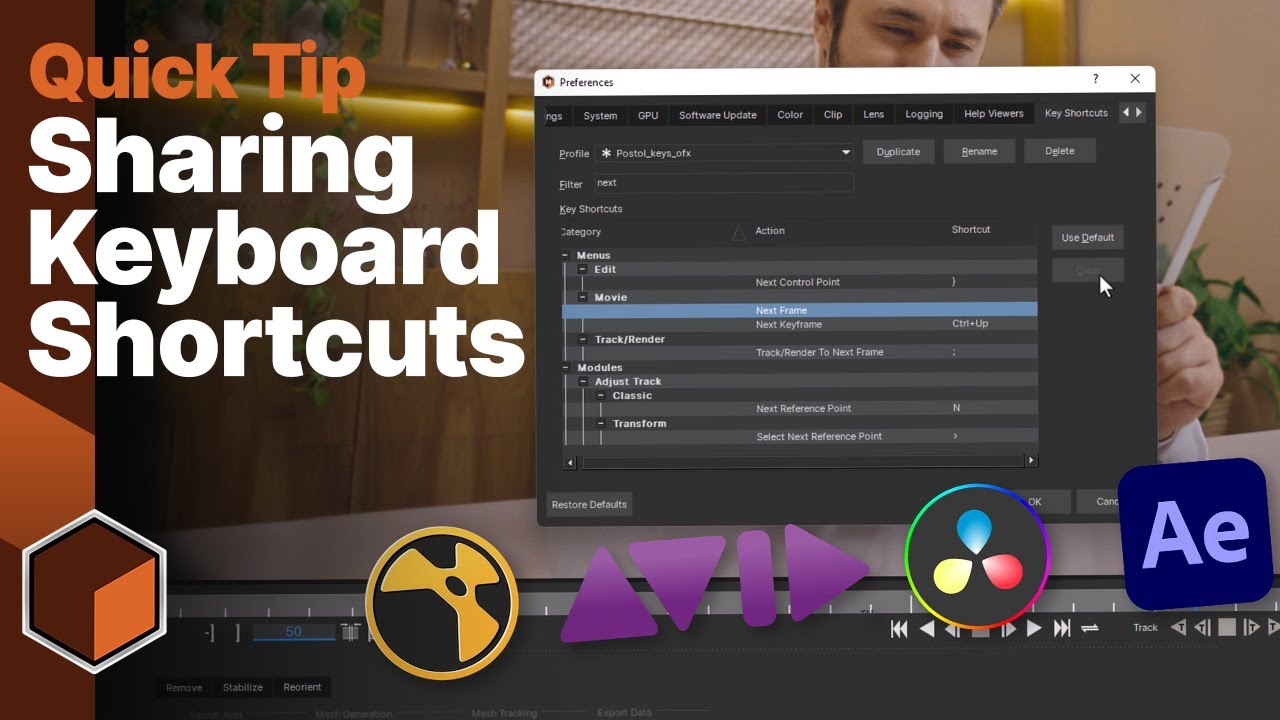Image resolution: width=1280 pixels, height=720 pixels.
Task: Select the 'Next Reference Point' action row
Action: click(x=800, y=408)
